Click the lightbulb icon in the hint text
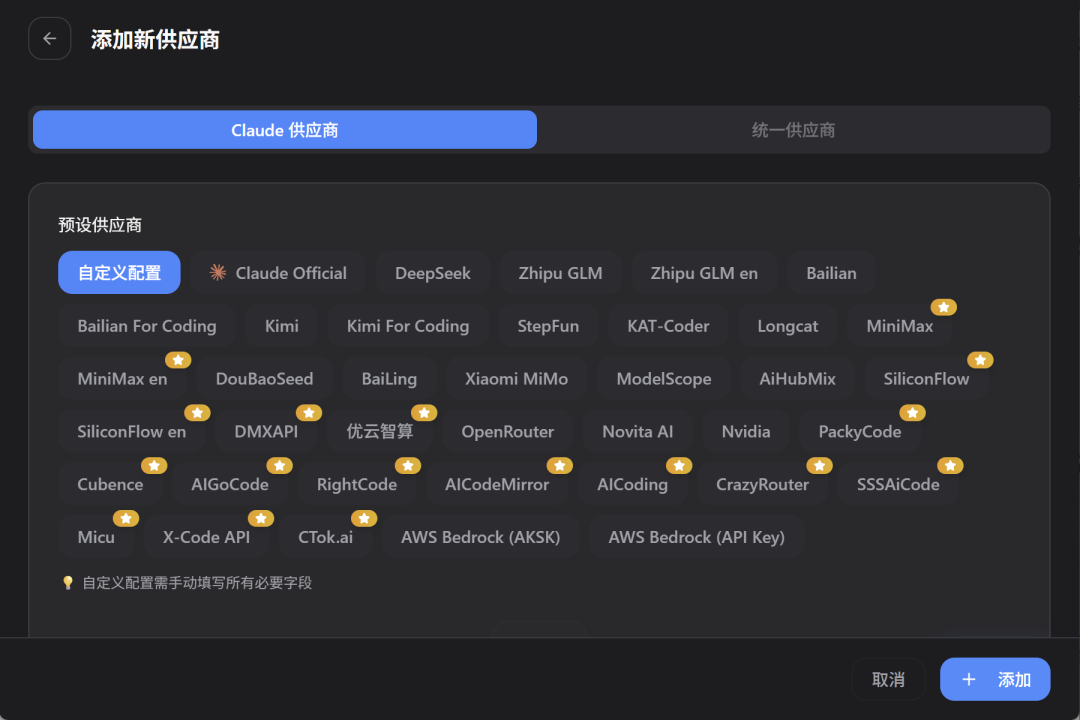The image size is (1080, 720). tap(66, 582)
